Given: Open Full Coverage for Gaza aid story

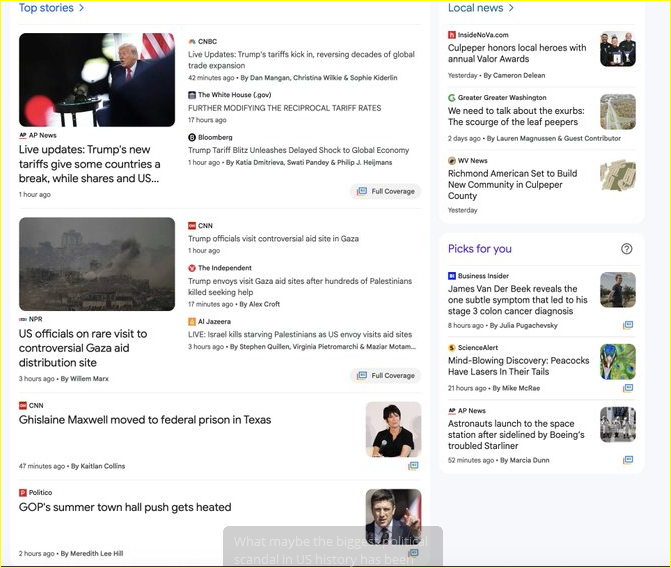Looking at the screenshot, I should pos(386,375).
